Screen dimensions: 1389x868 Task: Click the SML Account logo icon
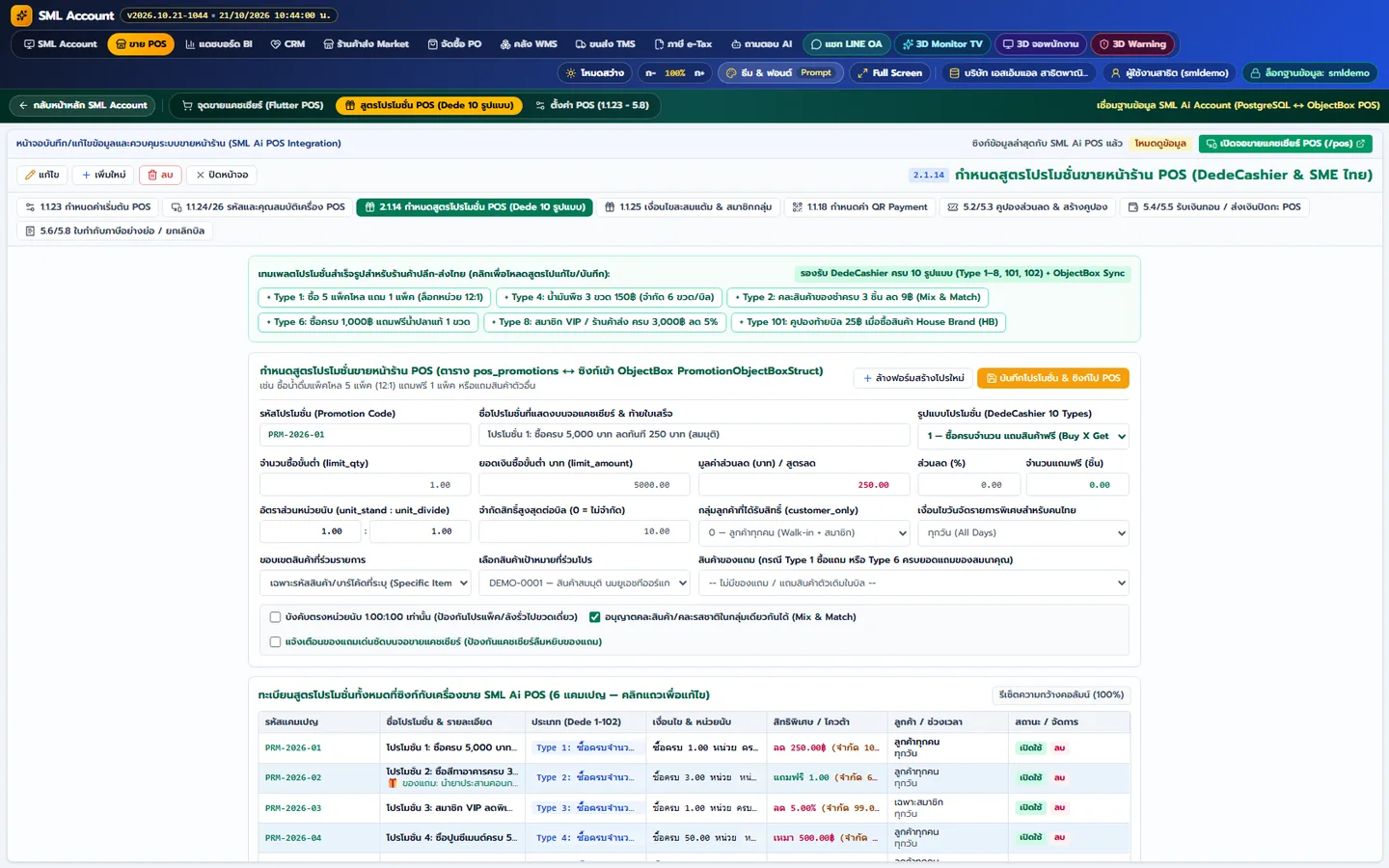(x=21, y=15)
